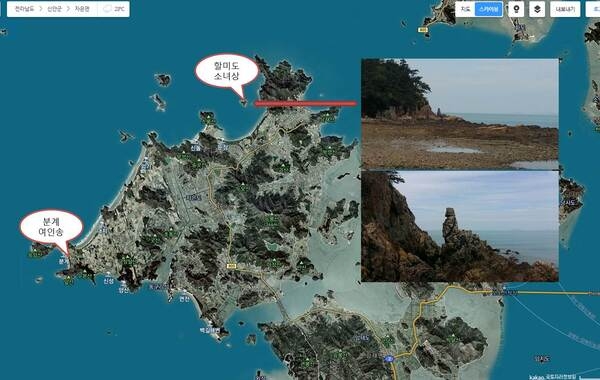Click the cut-off button at the top-right edge
600x380 pixels.
pyautogui.click(x=593, y=9)
